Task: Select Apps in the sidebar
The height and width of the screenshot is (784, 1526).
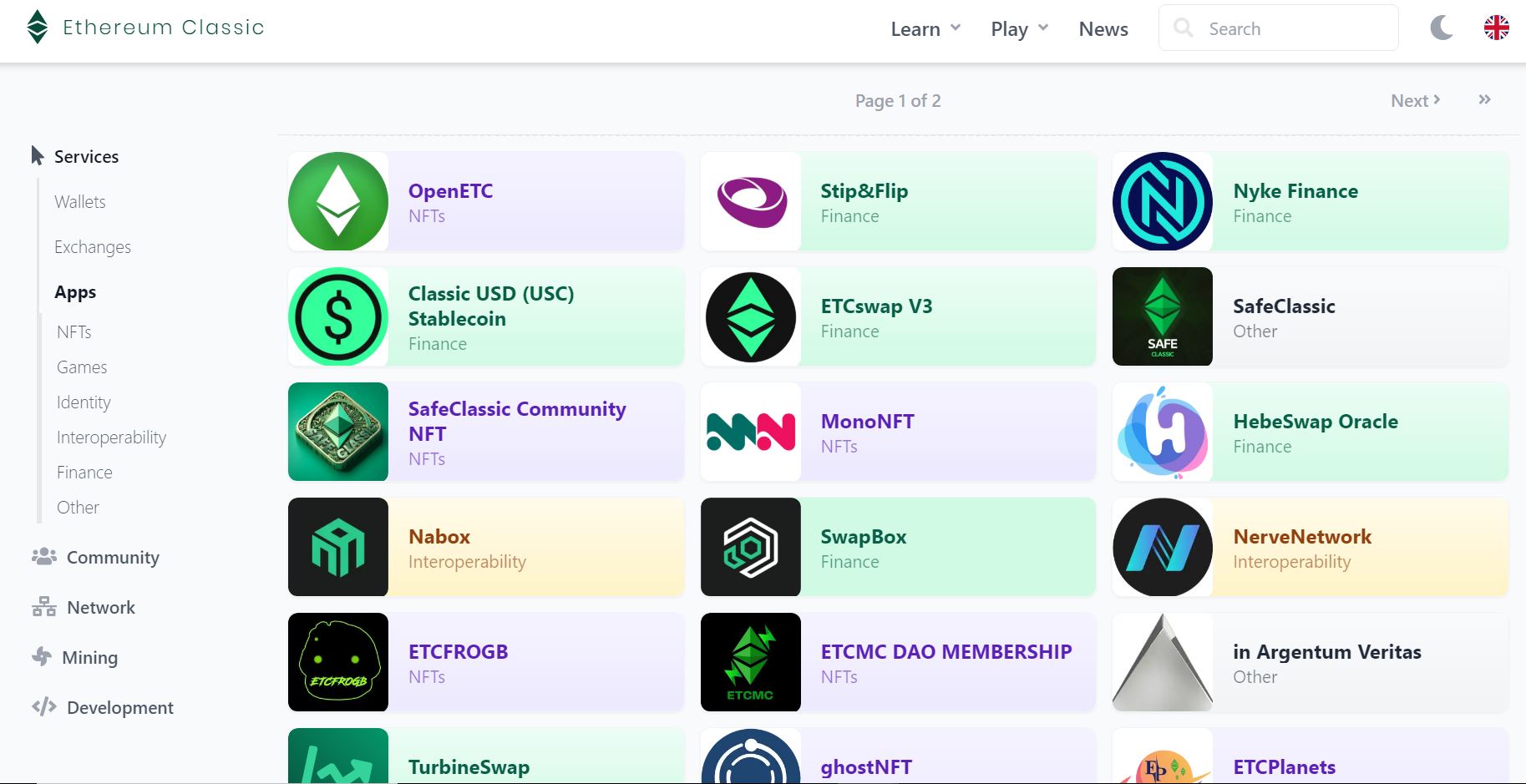Action: click(75, 292)
